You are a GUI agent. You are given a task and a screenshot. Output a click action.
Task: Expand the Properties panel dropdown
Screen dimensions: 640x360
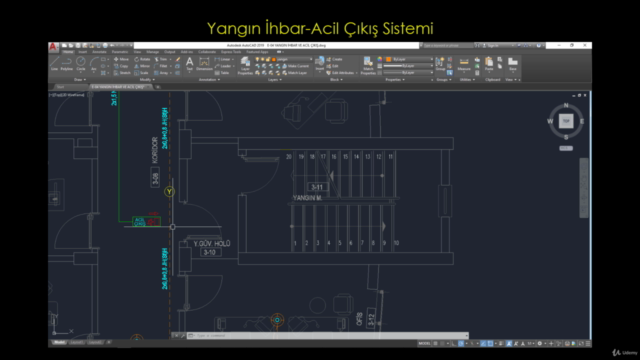(x=395, y=80)
